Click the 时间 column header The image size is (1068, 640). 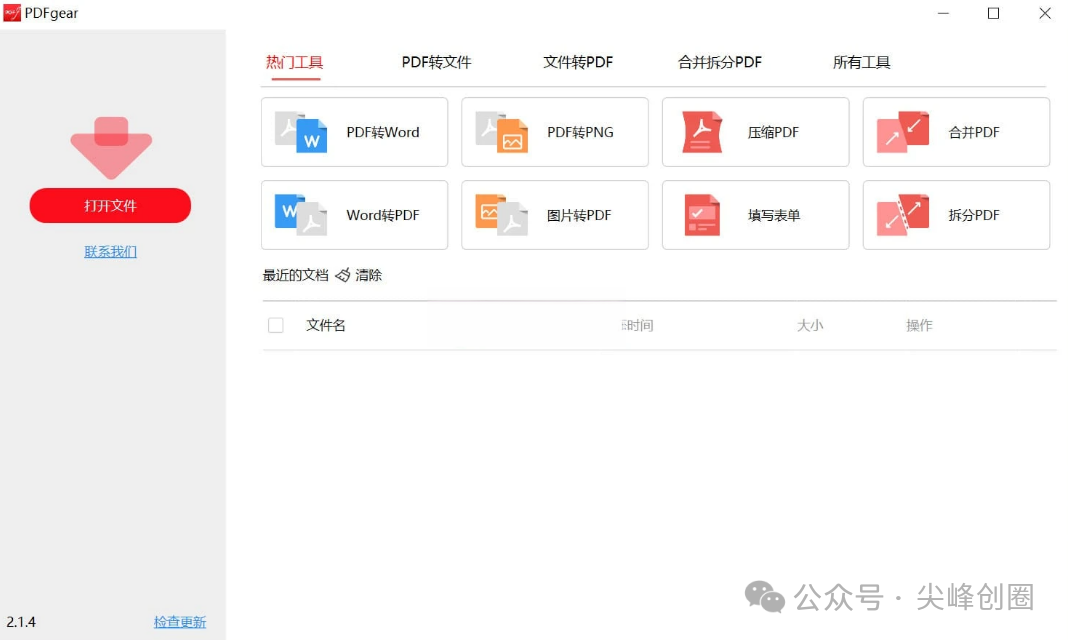(638, 325)
